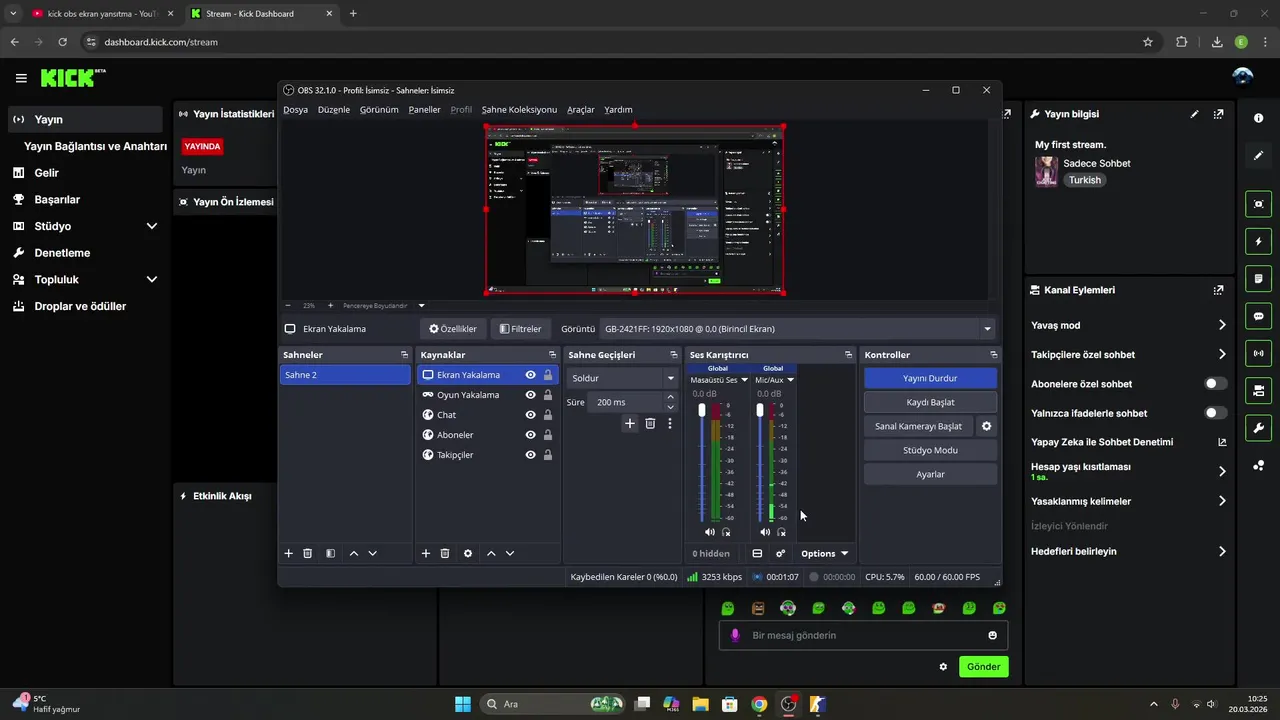The width and height of the screenshot is (1280, 720).
Task: Enable Yalnızca ifadelerle sohbet switch
Action: tap(1215, 413)
